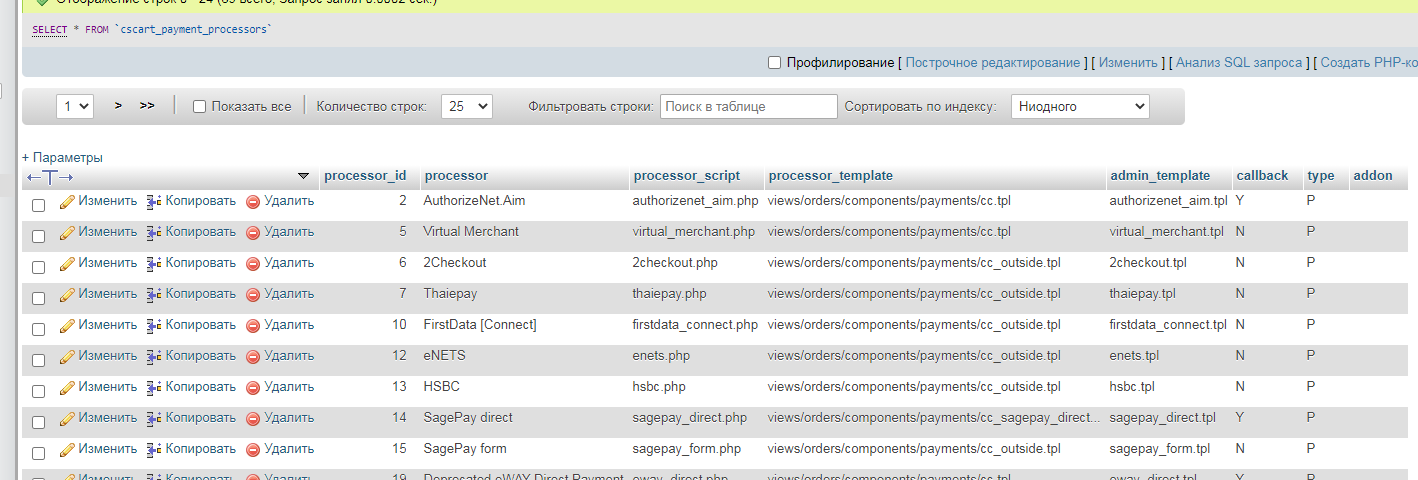This screenshot has width=1418, height=480.
Task: Click delete icon for HSBC row
Action: click(253, 387)
